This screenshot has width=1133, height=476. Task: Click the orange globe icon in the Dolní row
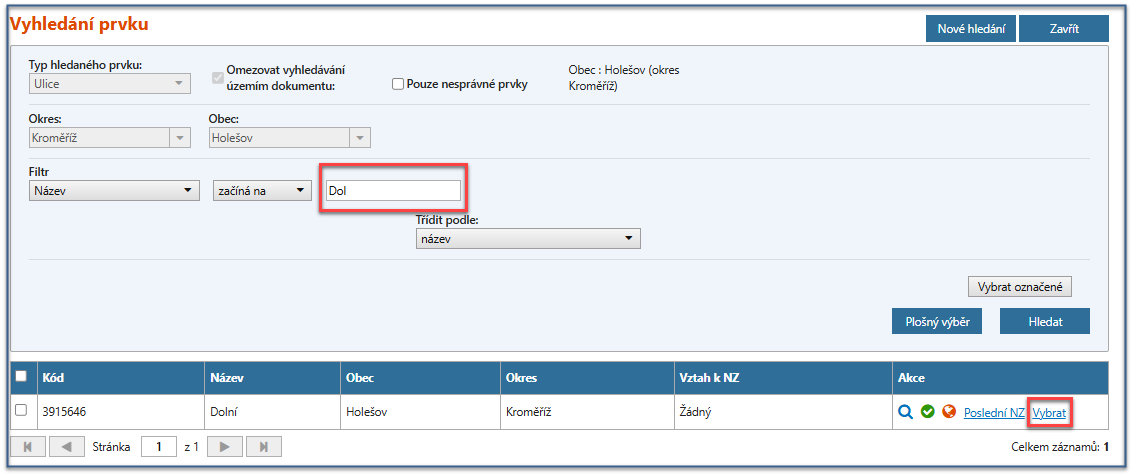pyautogui.click(x=949, y=411)
